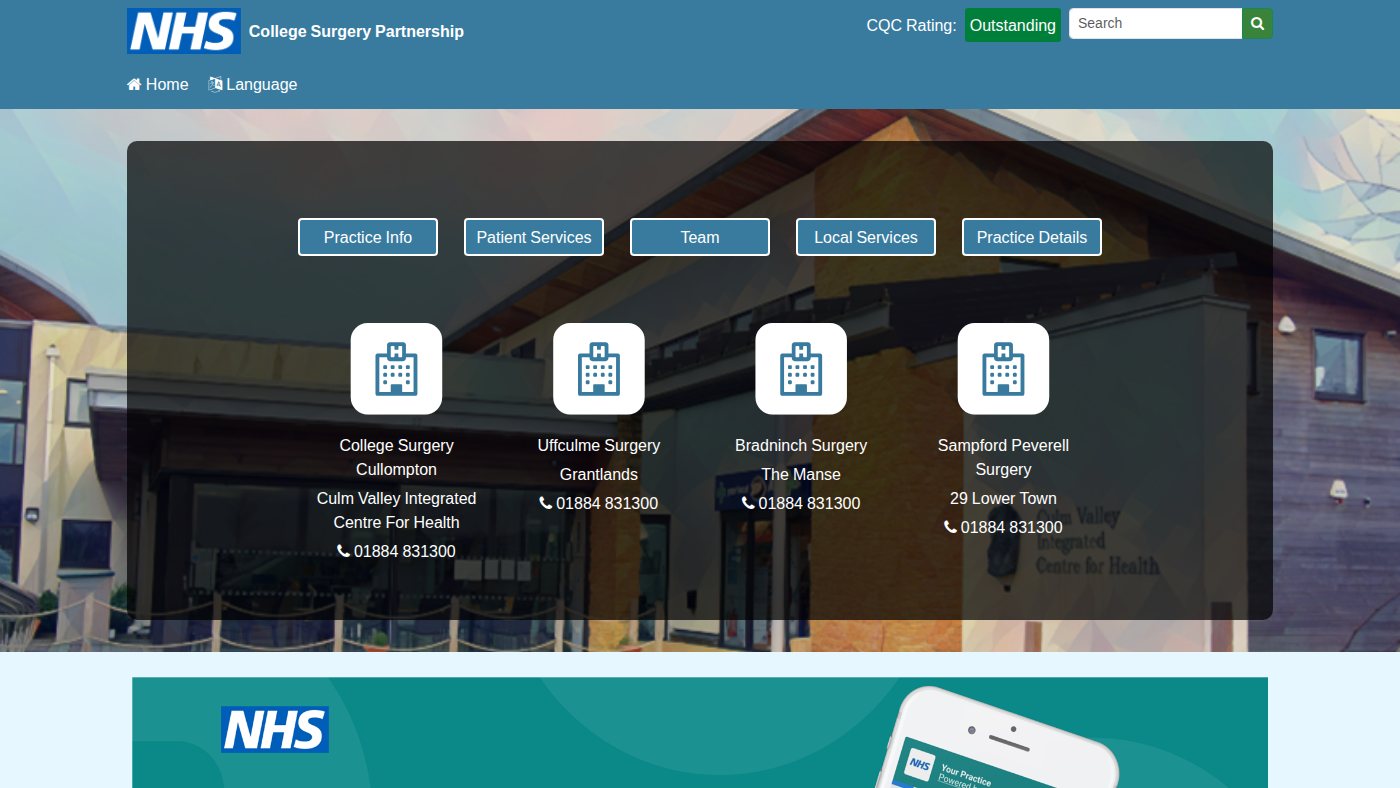This screenshot has width=1400, height=788.
Task: Open College Surgery Cullompton hospital icon
Action: [396, 369]
